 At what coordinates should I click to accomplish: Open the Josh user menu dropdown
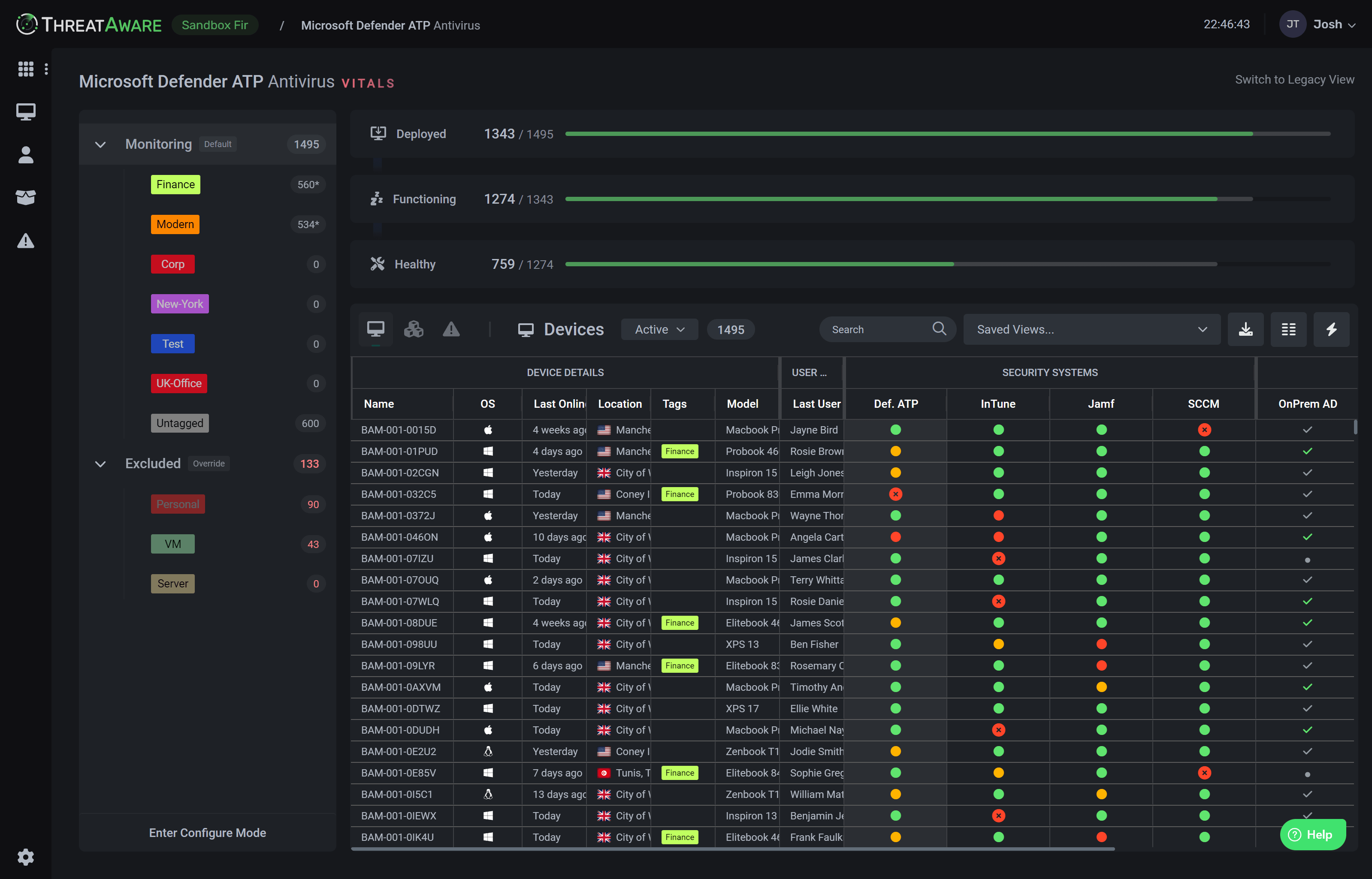point(1334,24)
